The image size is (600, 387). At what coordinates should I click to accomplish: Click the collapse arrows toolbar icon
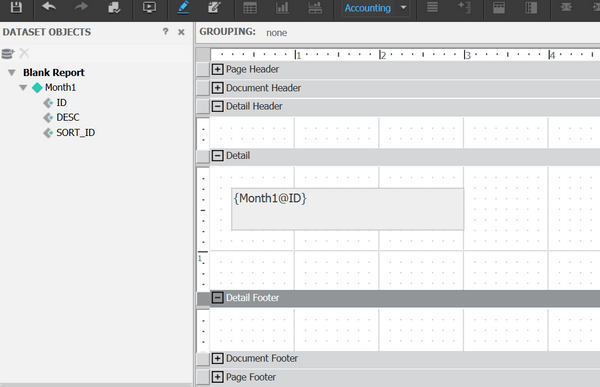[x=566, y=7]
